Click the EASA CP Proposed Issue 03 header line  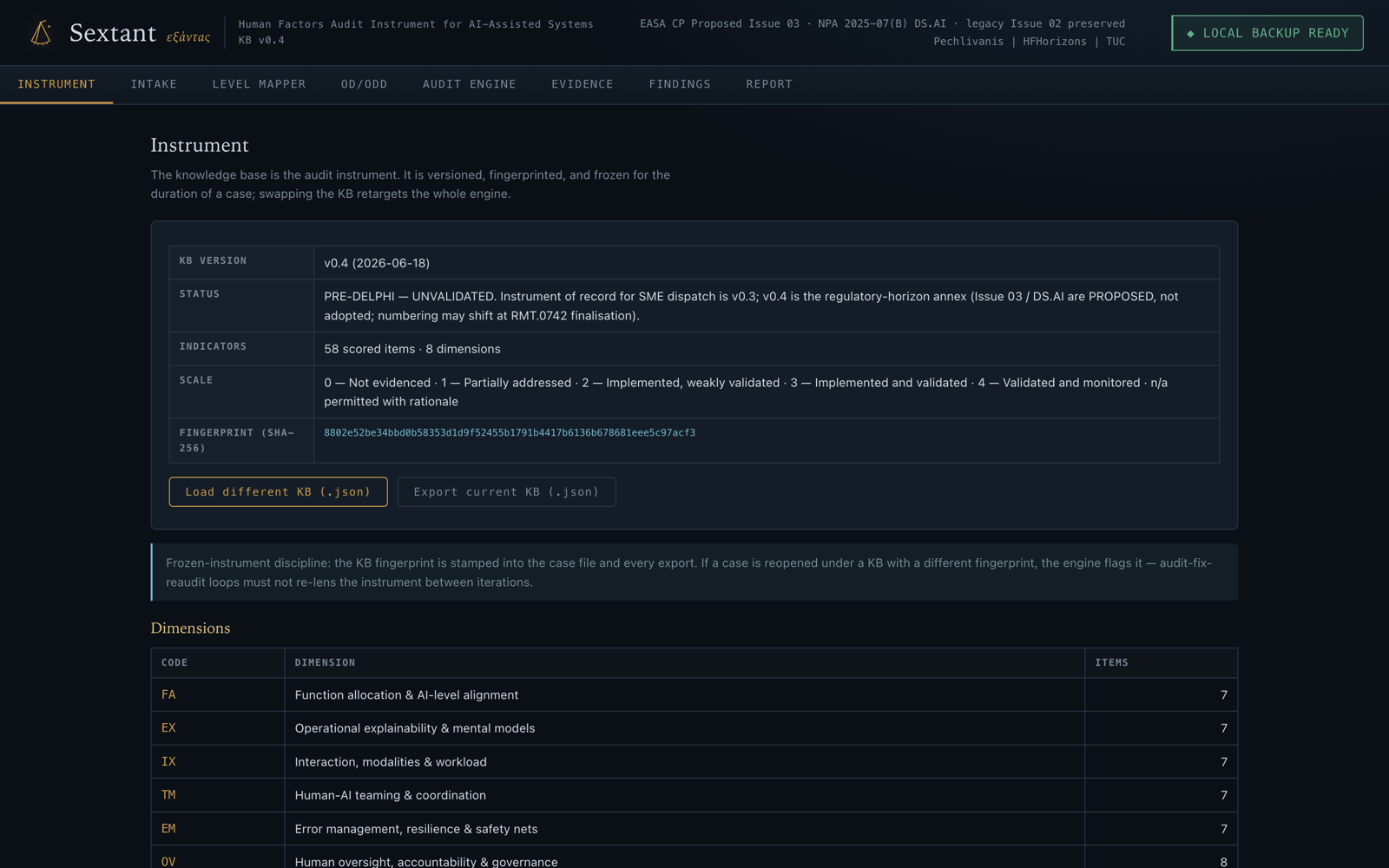pos(882,23)
